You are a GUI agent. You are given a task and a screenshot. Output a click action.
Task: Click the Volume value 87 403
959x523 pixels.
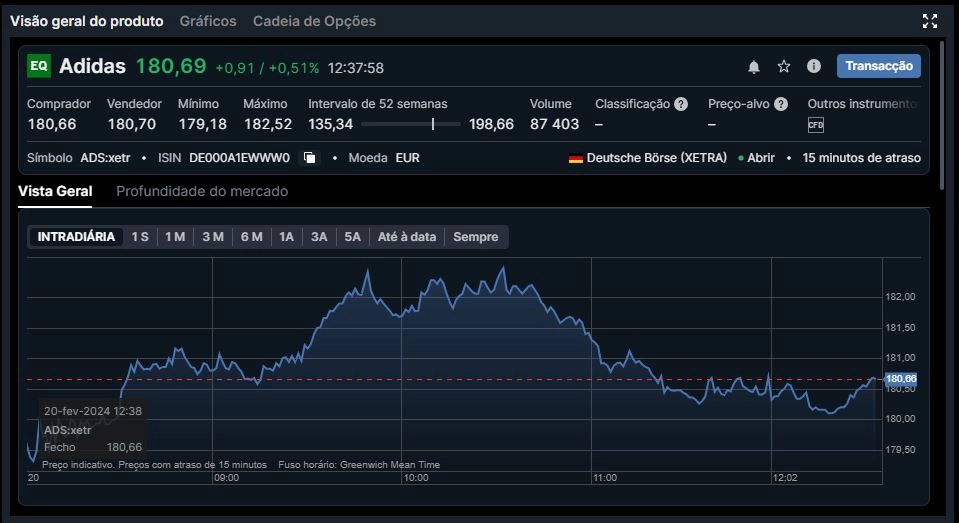click(554, 124)
